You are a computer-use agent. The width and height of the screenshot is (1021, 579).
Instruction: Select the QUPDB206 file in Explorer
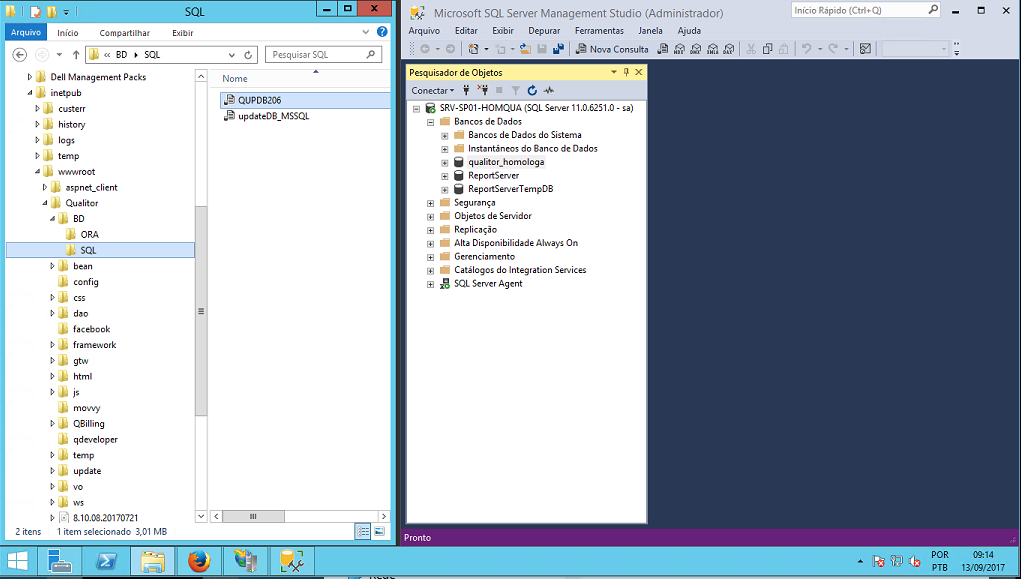tap(259, 100)
